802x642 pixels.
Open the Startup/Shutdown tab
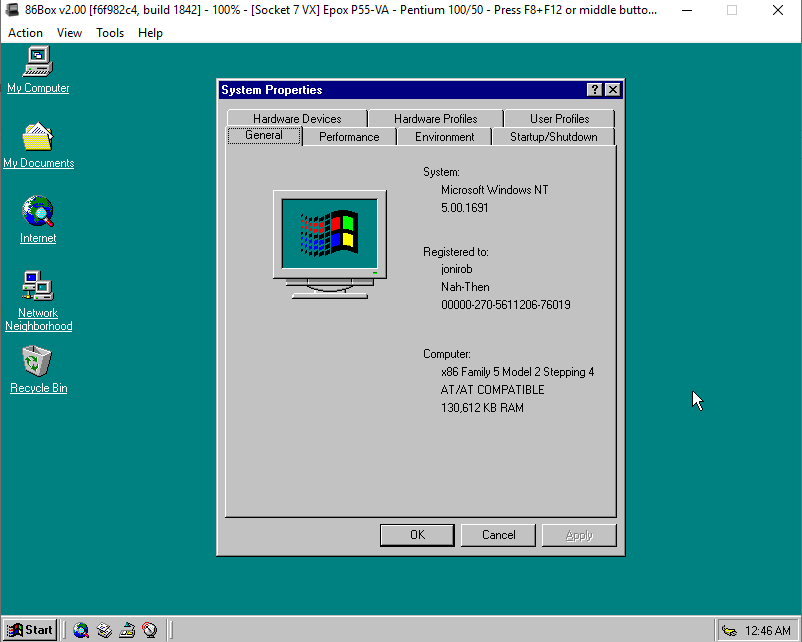pos(553,137)
